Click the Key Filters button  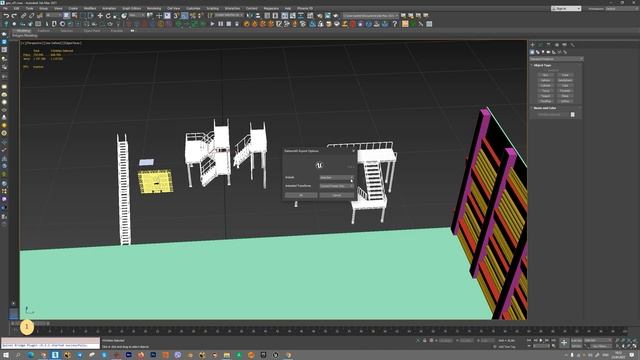coord(600,346)
